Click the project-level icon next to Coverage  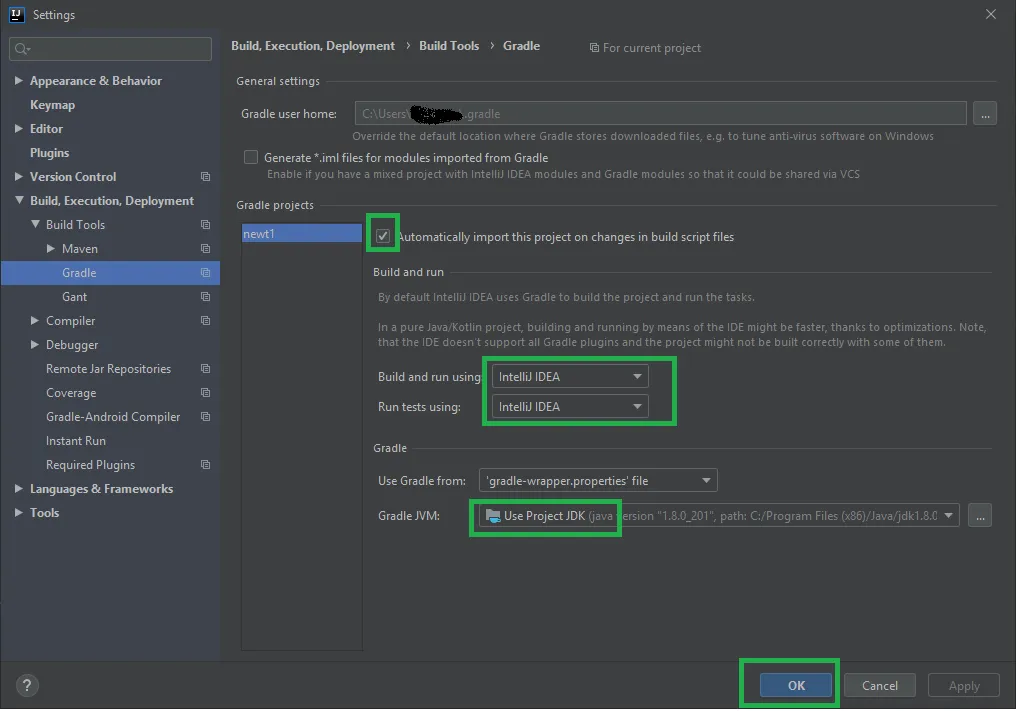205,393
